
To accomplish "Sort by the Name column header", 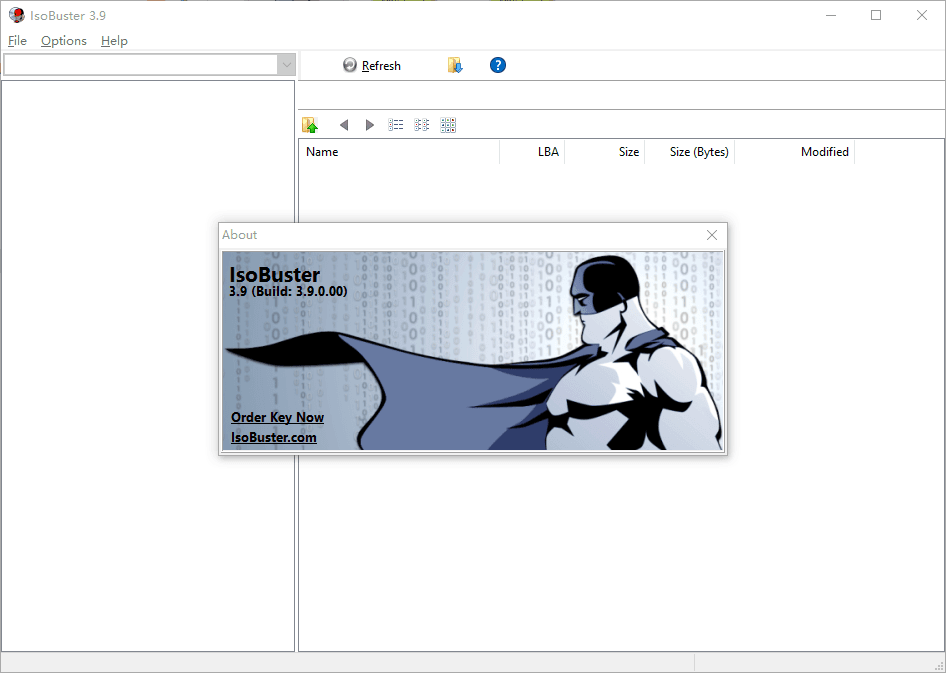I will point(399,152).
